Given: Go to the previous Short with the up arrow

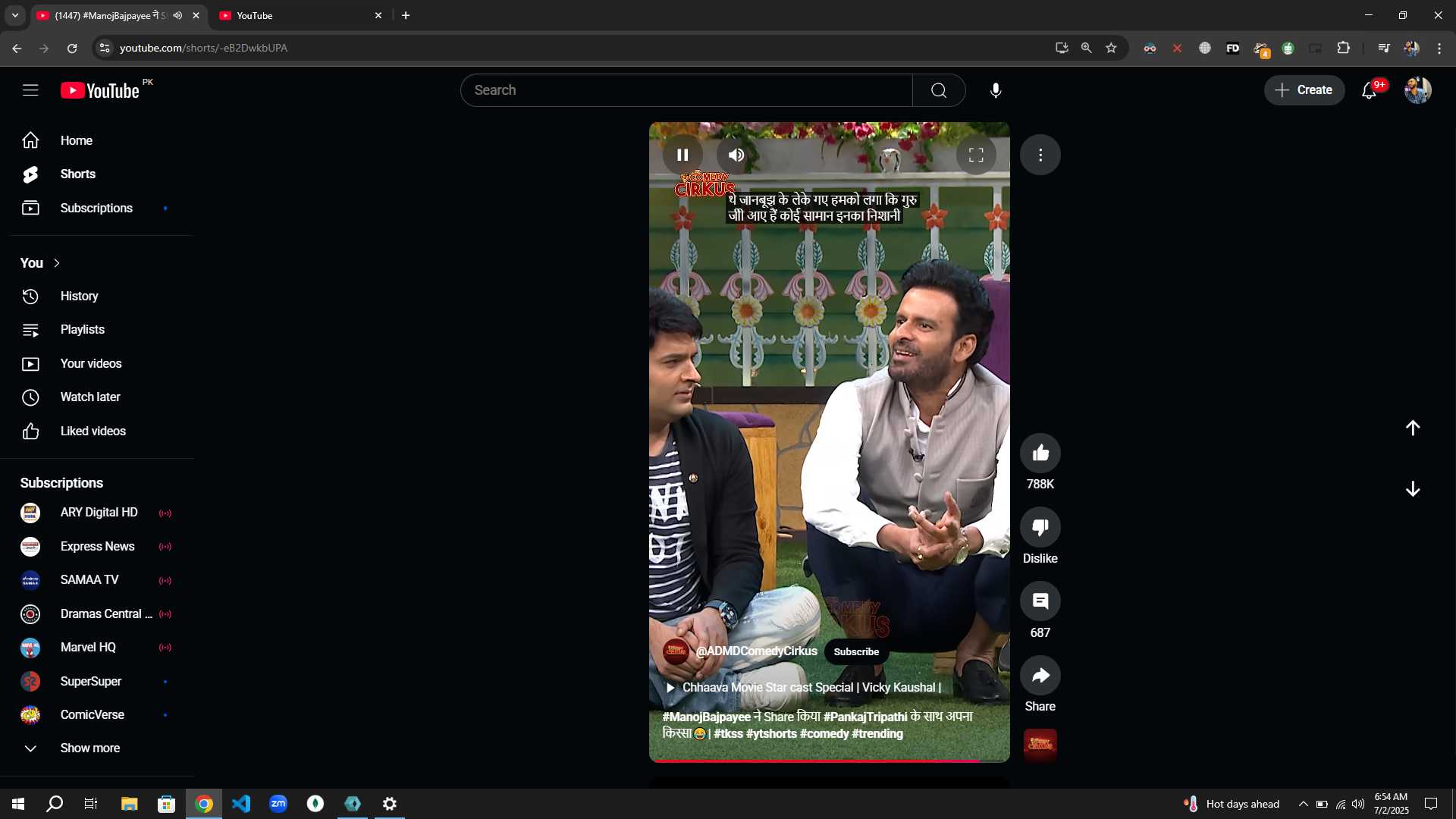Looking at the screenshot, I should tap(1413, 428).
